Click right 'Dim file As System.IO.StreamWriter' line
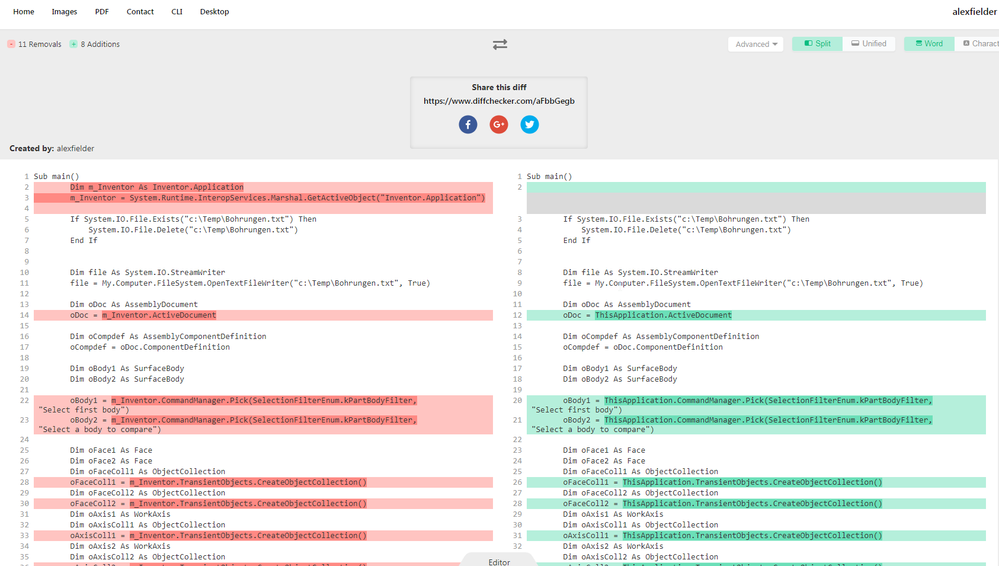Image resolution: width=999 pixels, height=566 pixels. point(640,273)
